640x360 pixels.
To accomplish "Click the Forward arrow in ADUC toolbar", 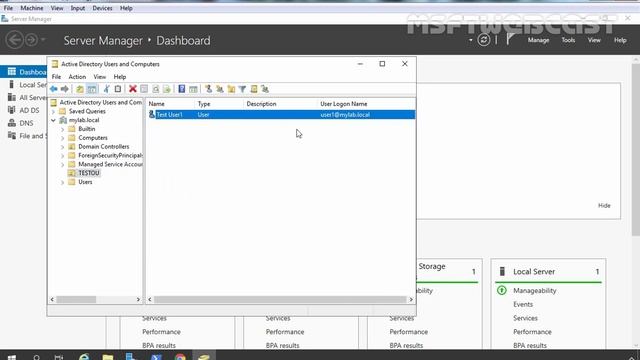I will 64,89.
